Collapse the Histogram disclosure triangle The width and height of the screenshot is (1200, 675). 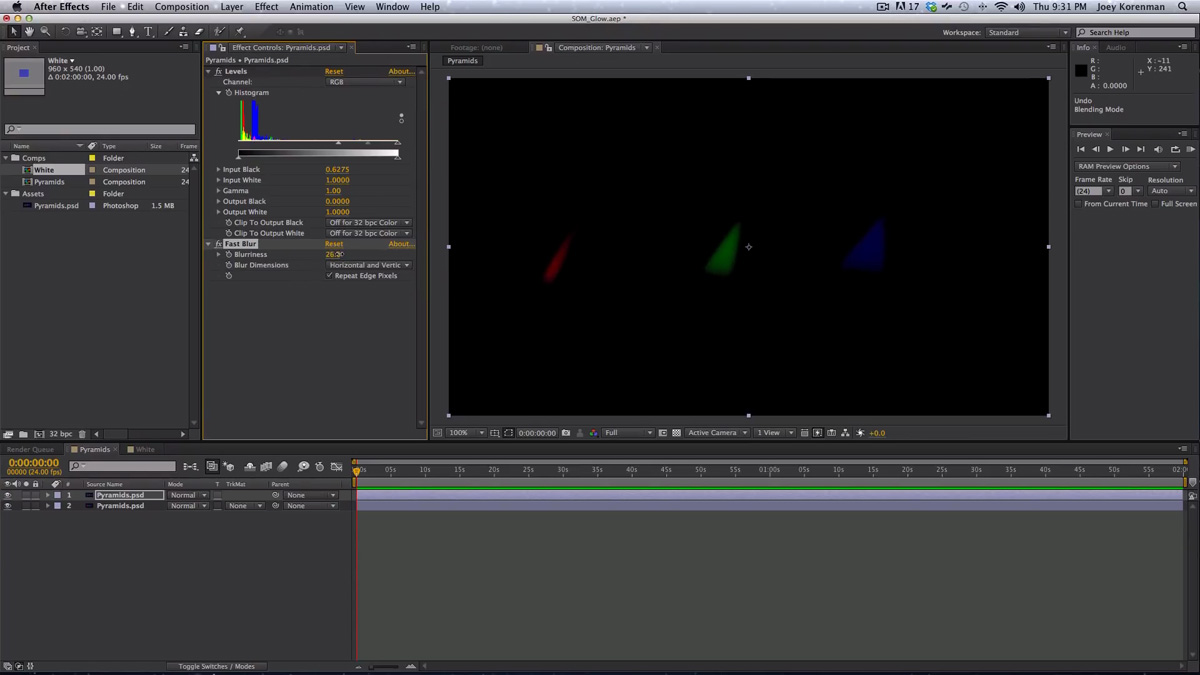click(x=218, y=92)
